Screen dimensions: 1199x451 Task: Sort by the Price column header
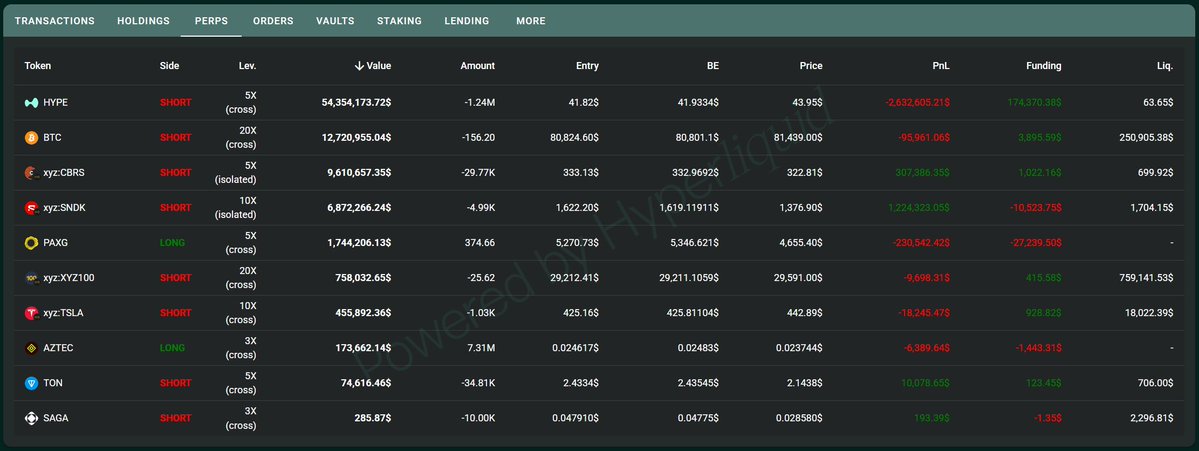click(811, 66)
